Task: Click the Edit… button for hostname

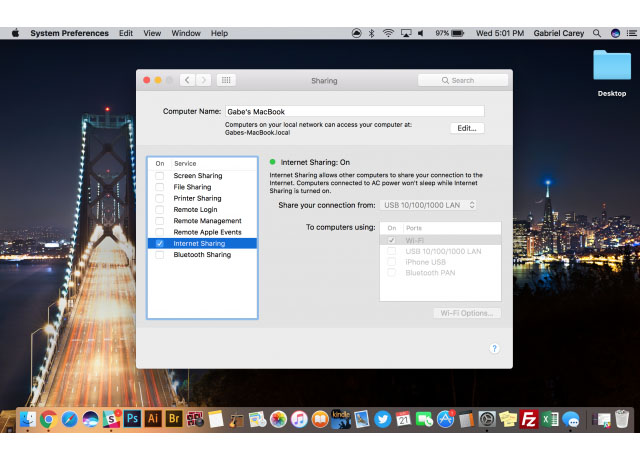Action: [466, 128]
